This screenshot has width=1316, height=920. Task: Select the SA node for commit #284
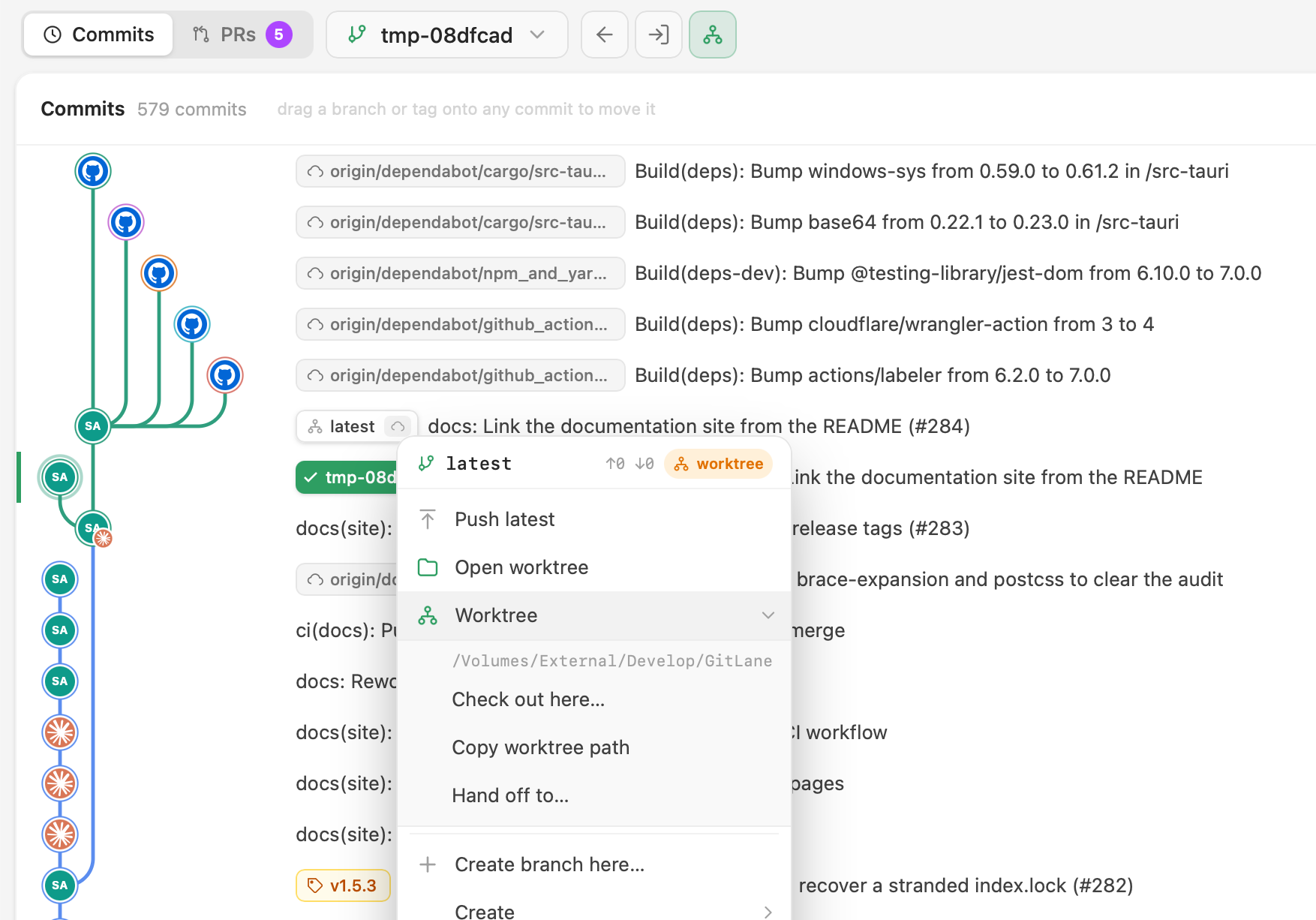pos(93,426)
